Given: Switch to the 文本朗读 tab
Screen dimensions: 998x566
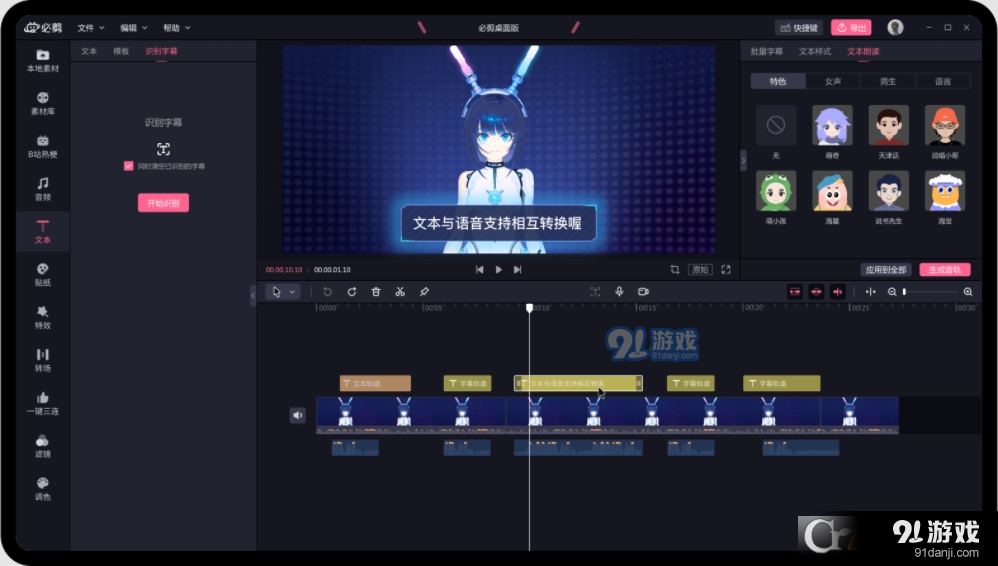Looking at the screenshot, I should (x=863, y=52).
